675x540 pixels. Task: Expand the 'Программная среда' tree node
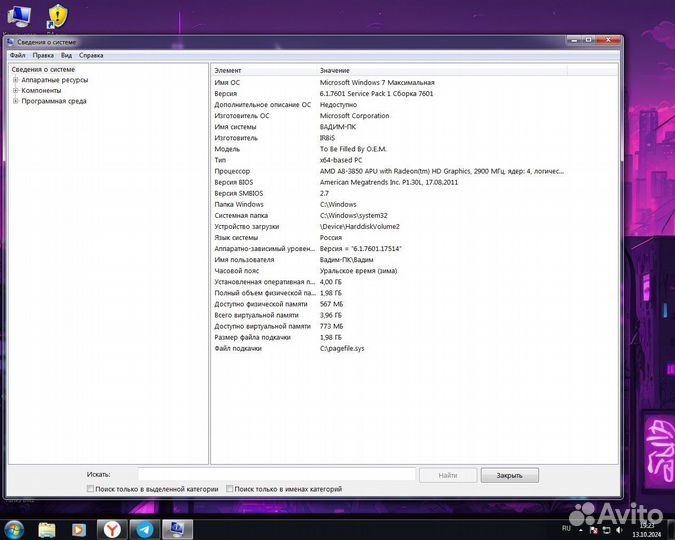point(15,101)
